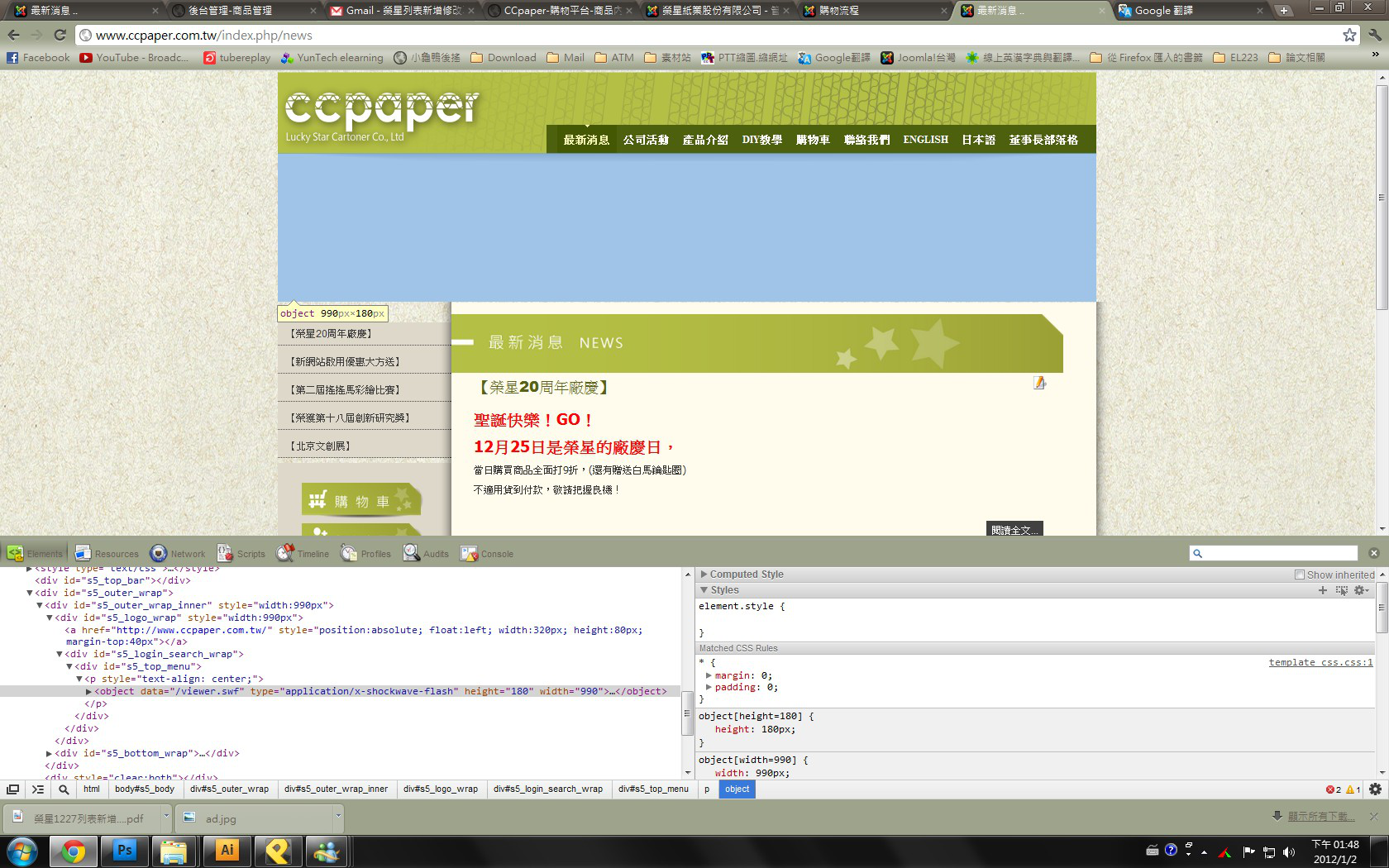Screen dimensions: 1389x868
Task: Enable the Show inherited checkbox
Action: [1300, 575]
